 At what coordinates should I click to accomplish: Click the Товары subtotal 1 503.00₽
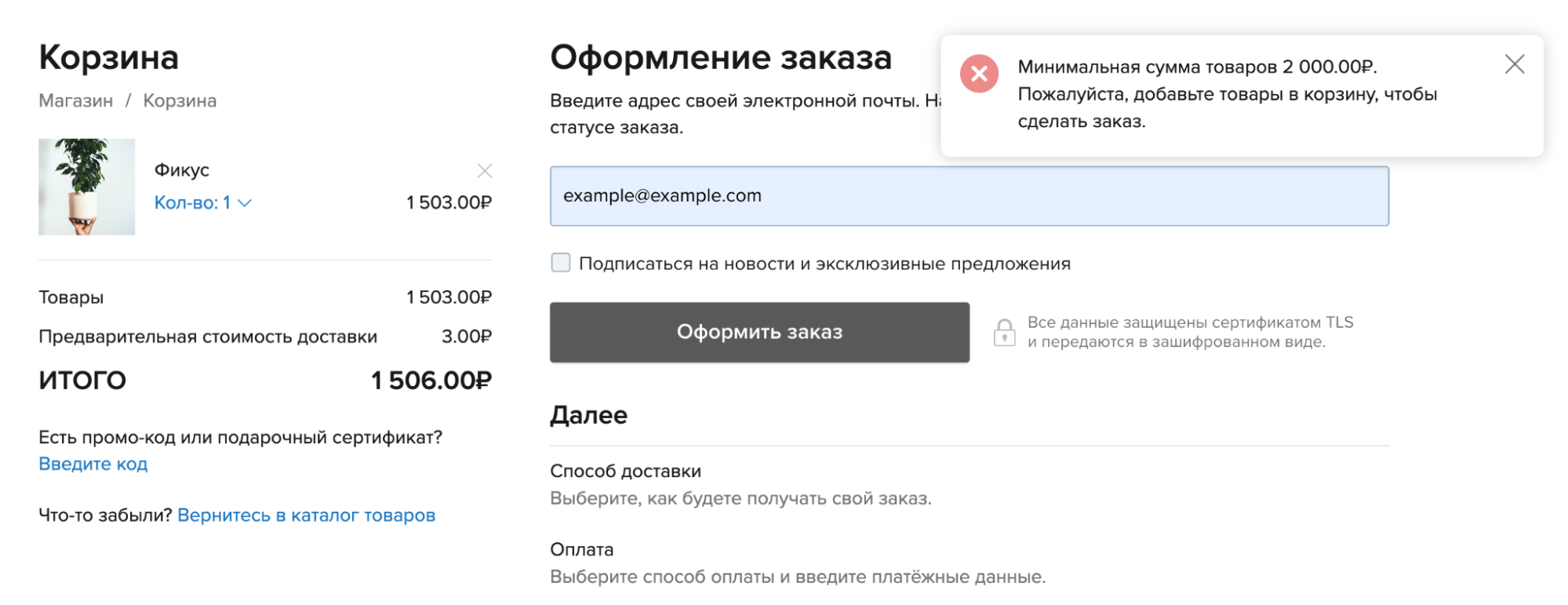click(449, 297)
